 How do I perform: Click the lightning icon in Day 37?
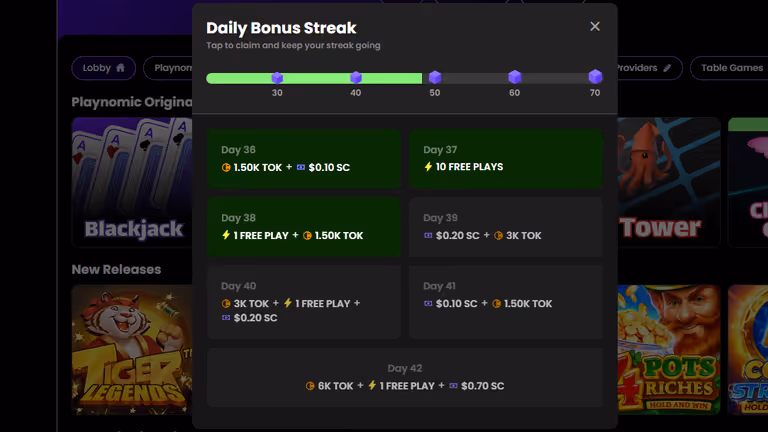tap(428, 167)
